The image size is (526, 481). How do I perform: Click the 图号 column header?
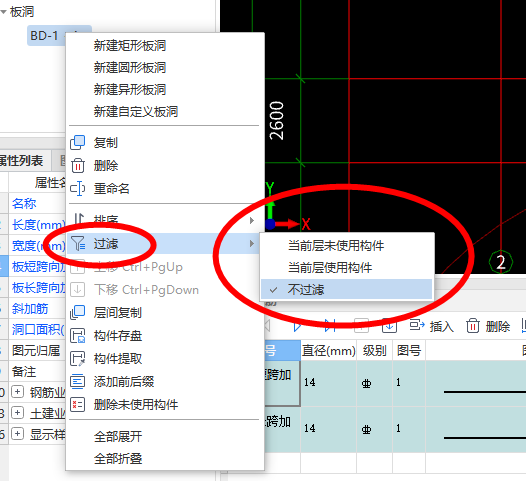[x=409, y=351]
